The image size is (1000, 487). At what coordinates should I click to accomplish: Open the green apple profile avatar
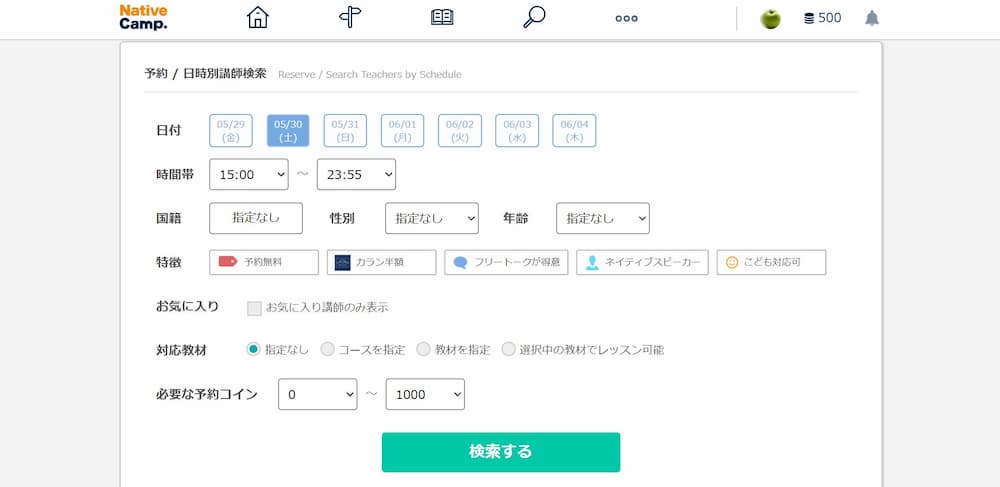click(770, 18)
